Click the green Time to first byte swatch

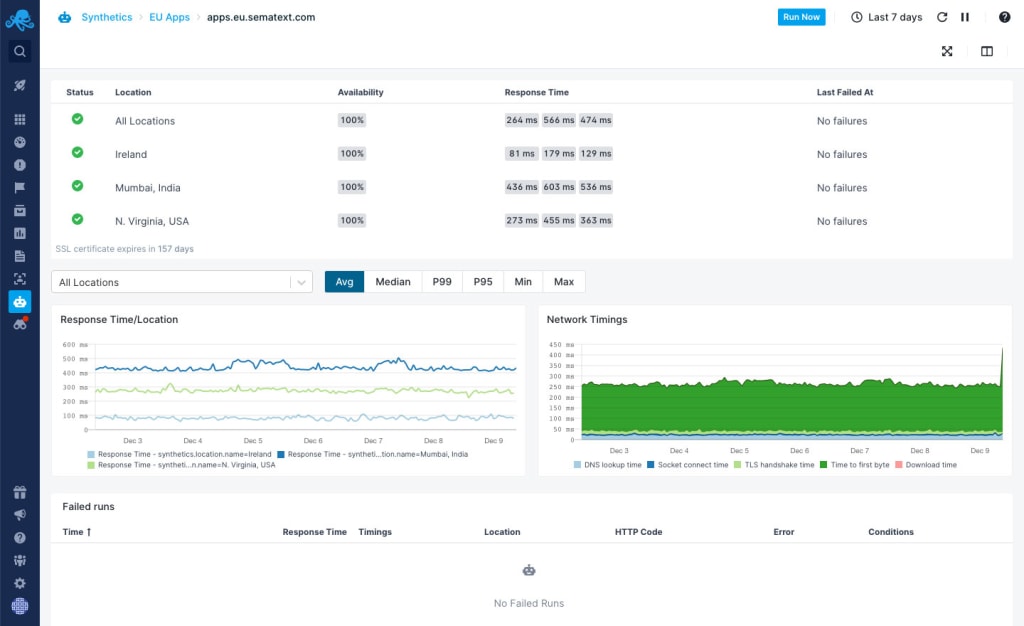(823, 464)
